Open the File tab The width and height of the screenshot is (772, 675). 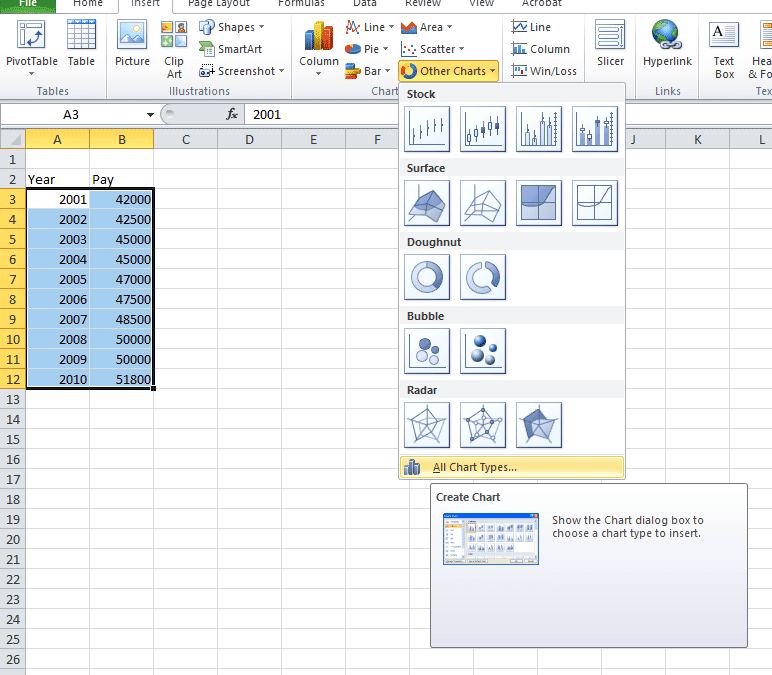tap(27, 4)
